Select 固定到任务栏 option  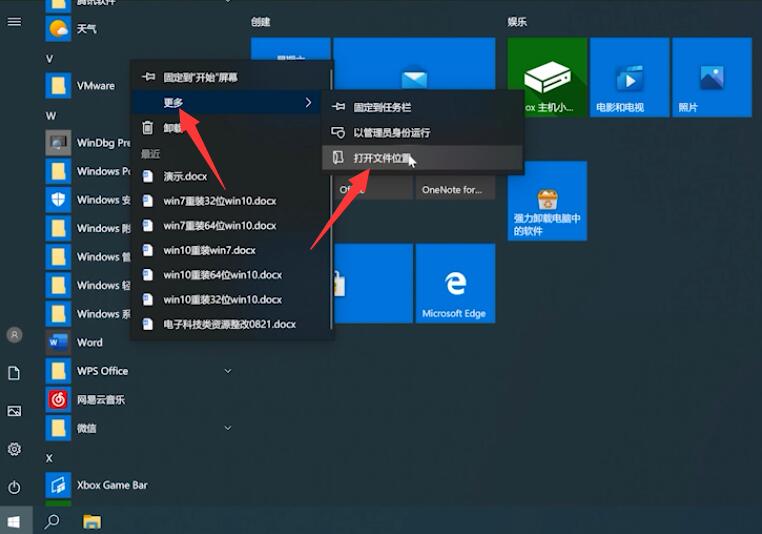tap(423, 107)
